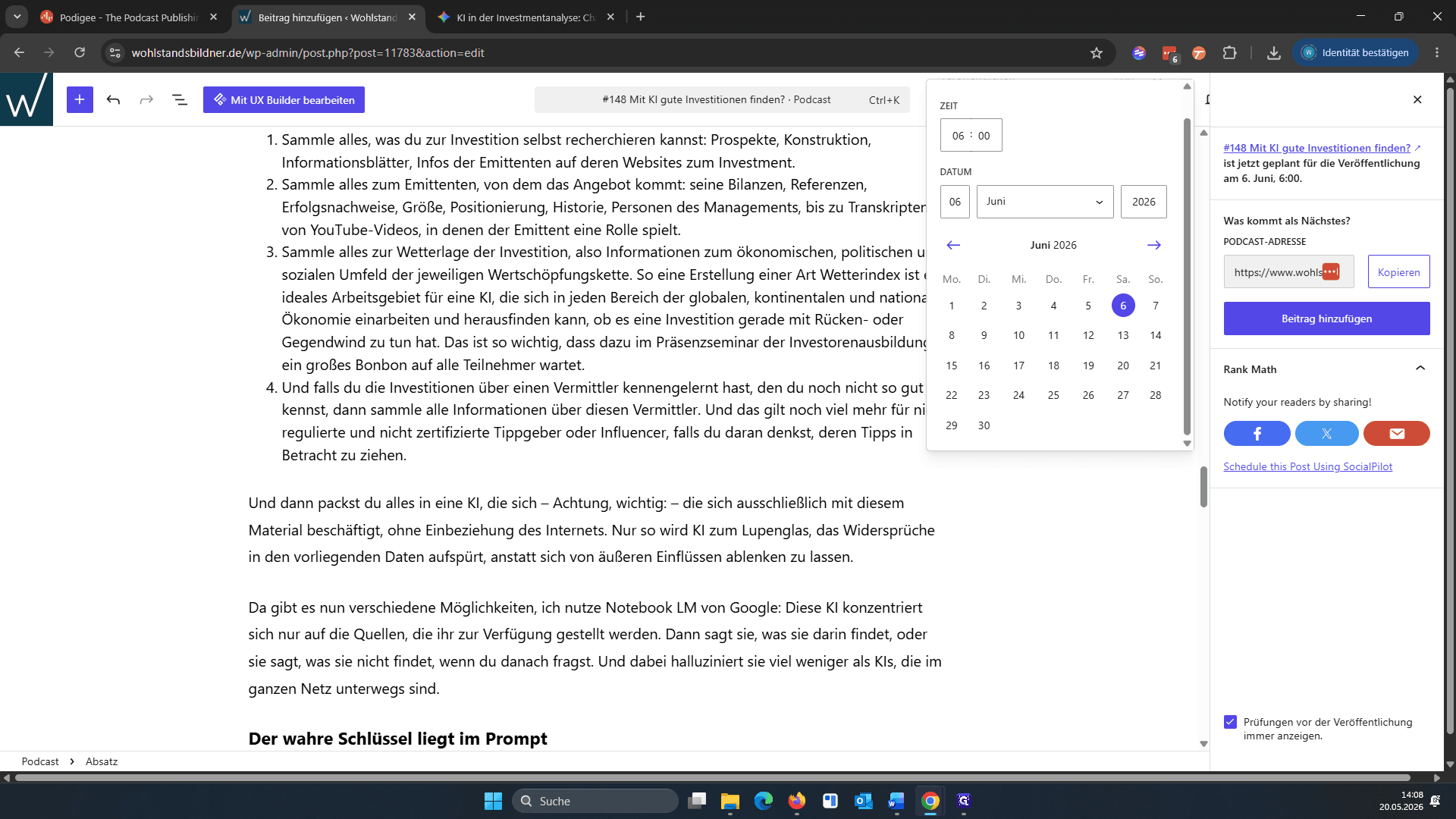The width and height of the screenshot is (1456, 819).
Task: Reload the current page
Action: tap(80, 53)
